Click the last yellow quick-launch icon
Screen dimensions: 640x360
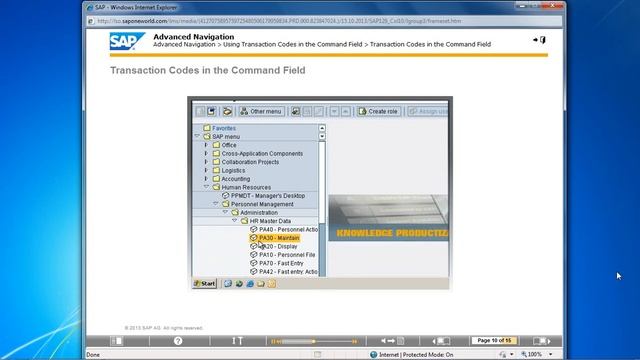click(x=271, y=283)
